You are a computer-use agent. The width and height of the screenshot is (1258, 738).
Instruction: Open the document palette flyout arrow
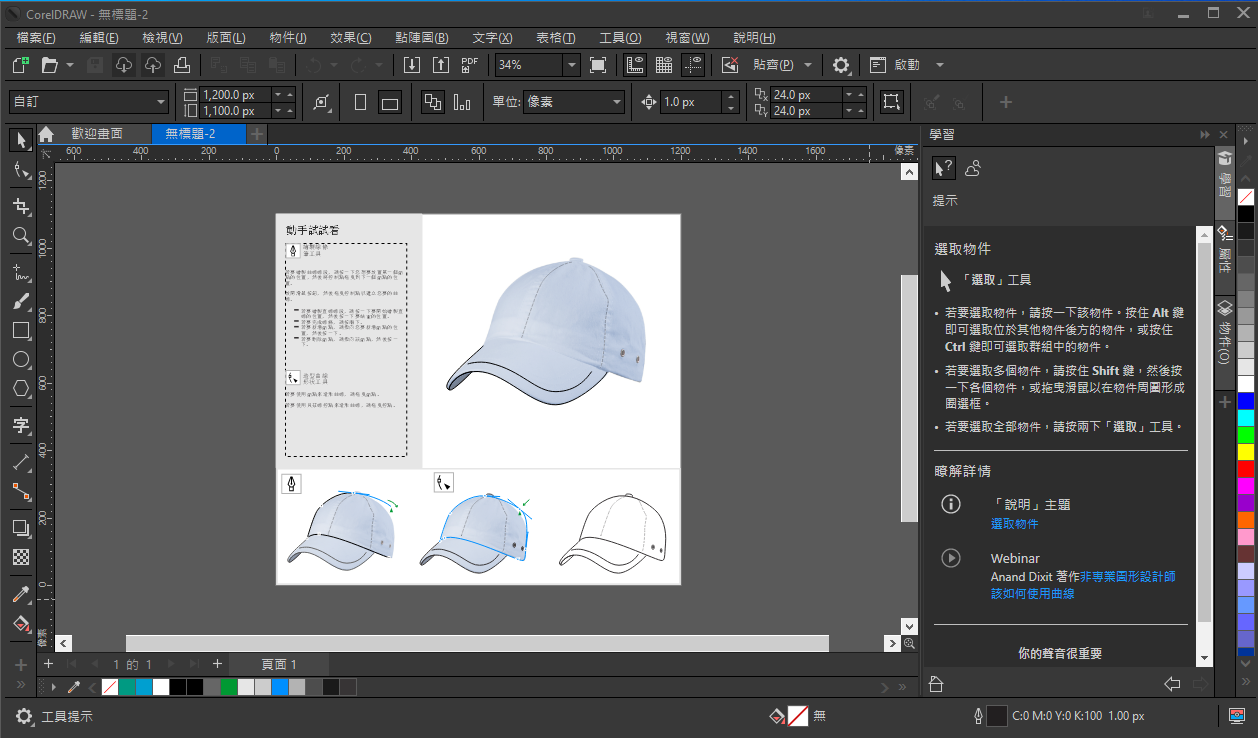[x=53, y=687]
